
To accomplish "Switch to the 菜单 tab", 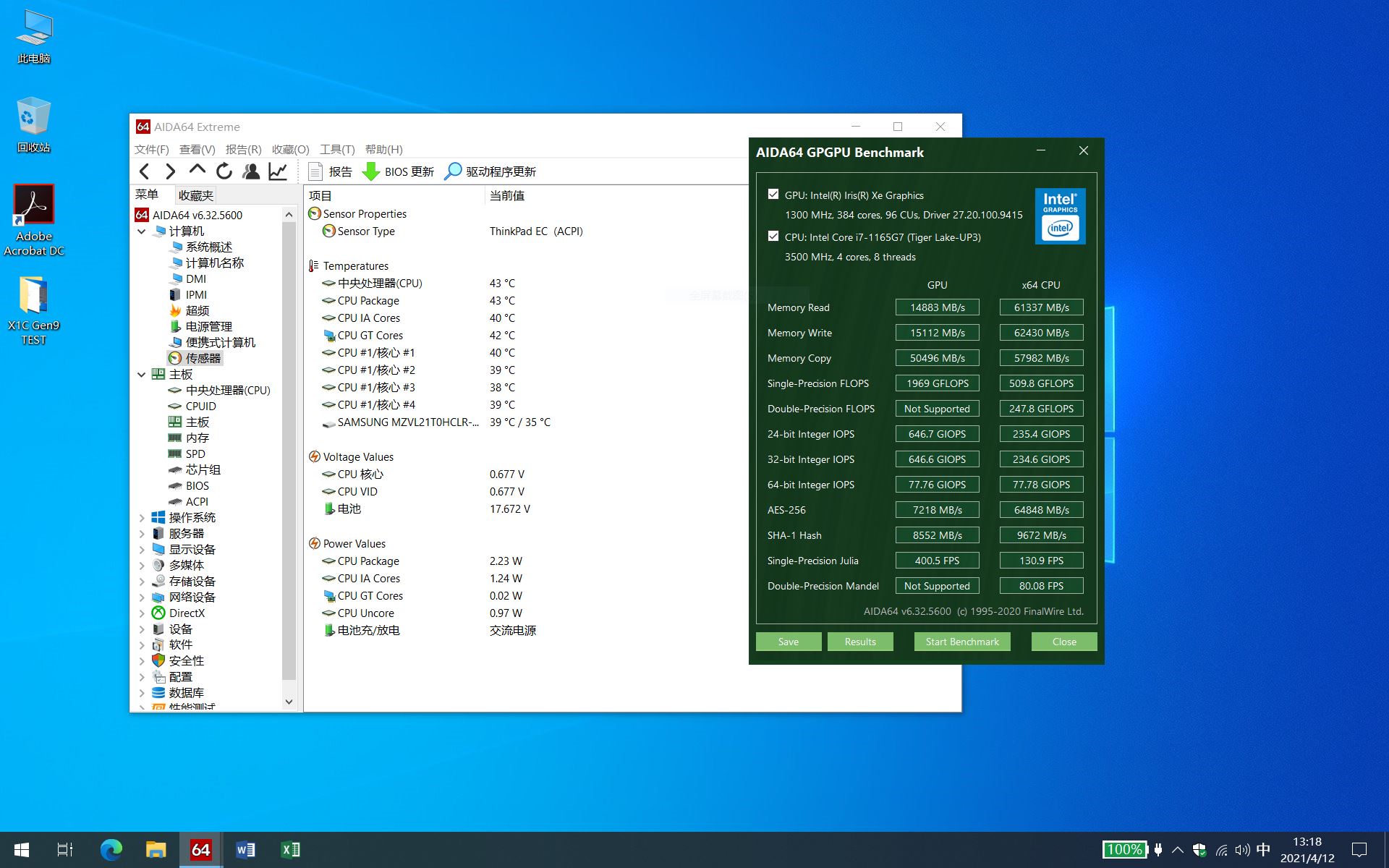I will [147, 195].
